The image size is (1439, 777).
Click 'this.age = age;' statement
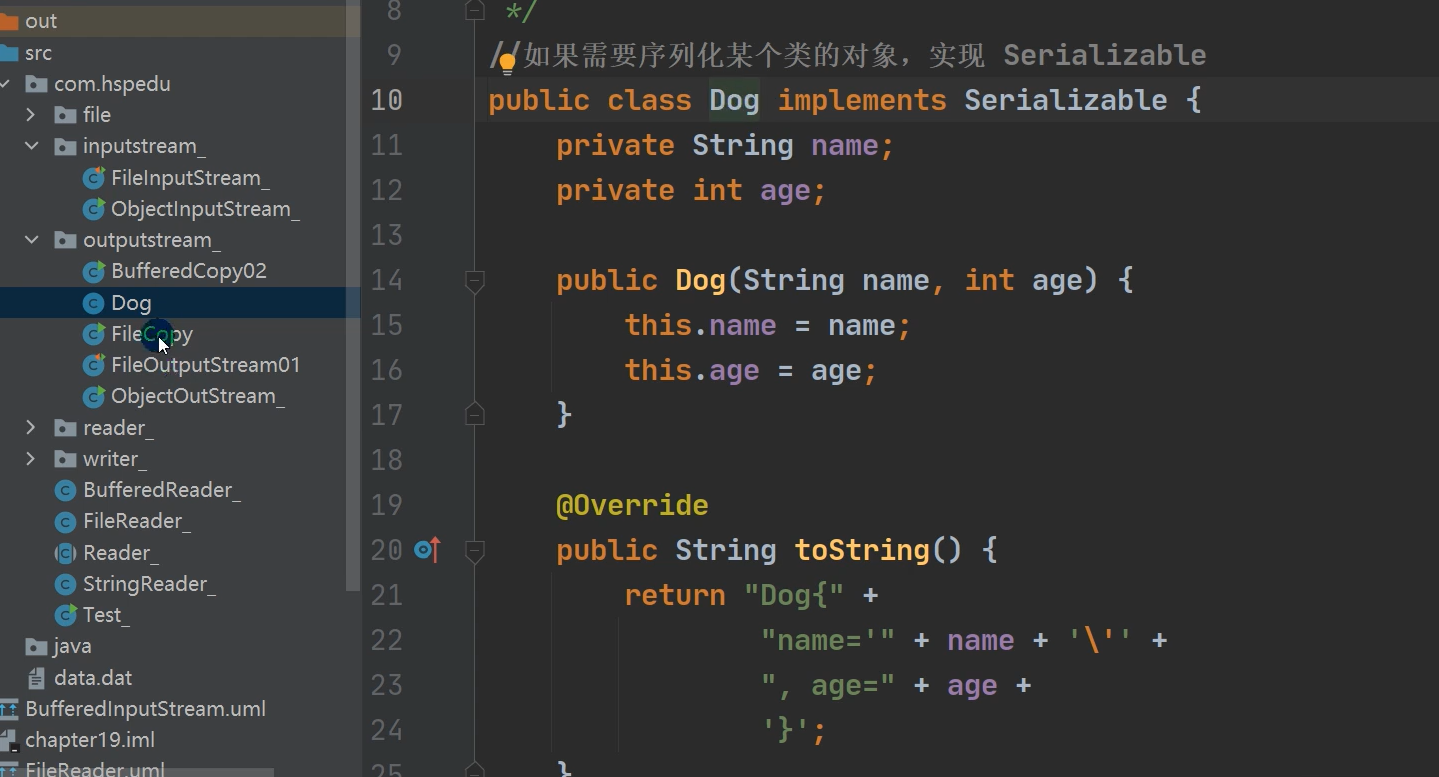click(750, 370)
